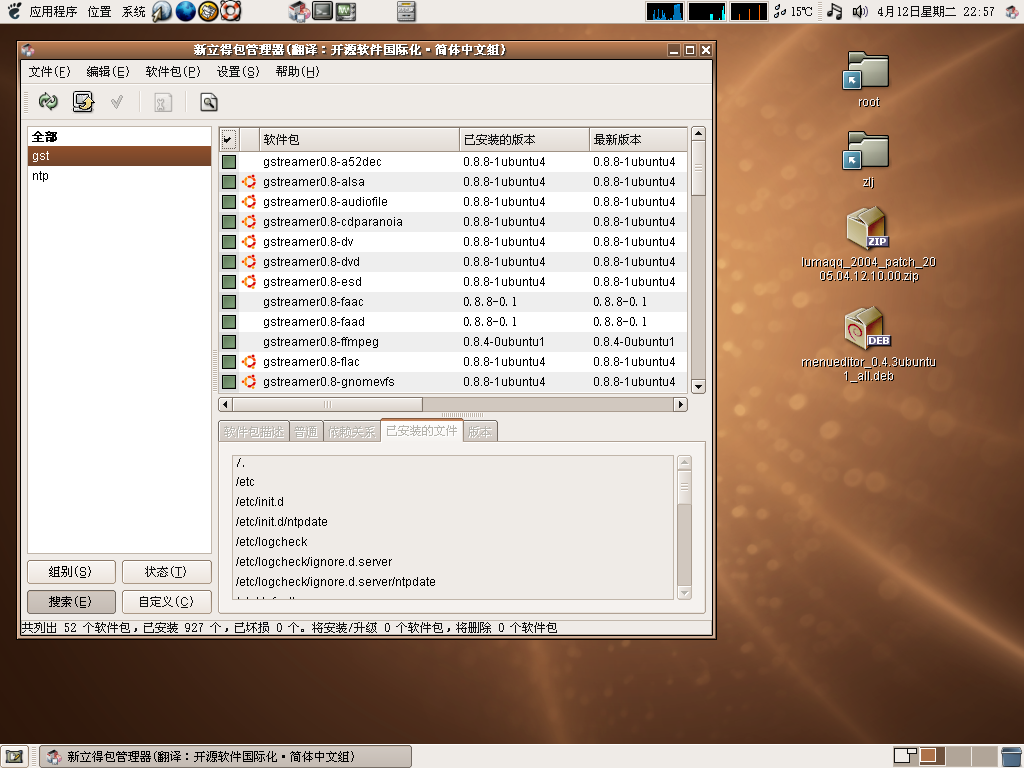Viewport: 1024px width, 768px height.
Task: Open the file cabinet panel icon
Action: point(406,11)
